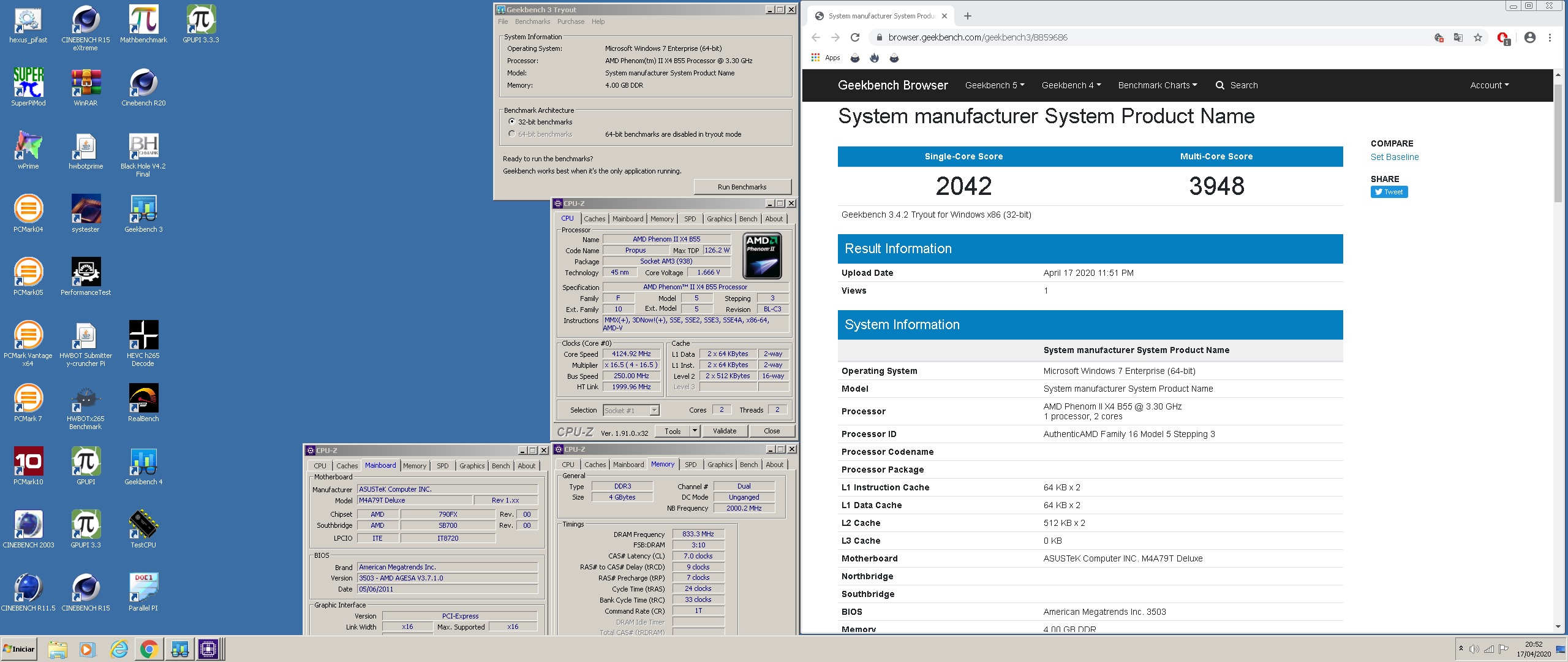Open Graphics tab in Memory CPU-Z window
The width and height of the screenshot is (1568, 662).
coord(720,465)
